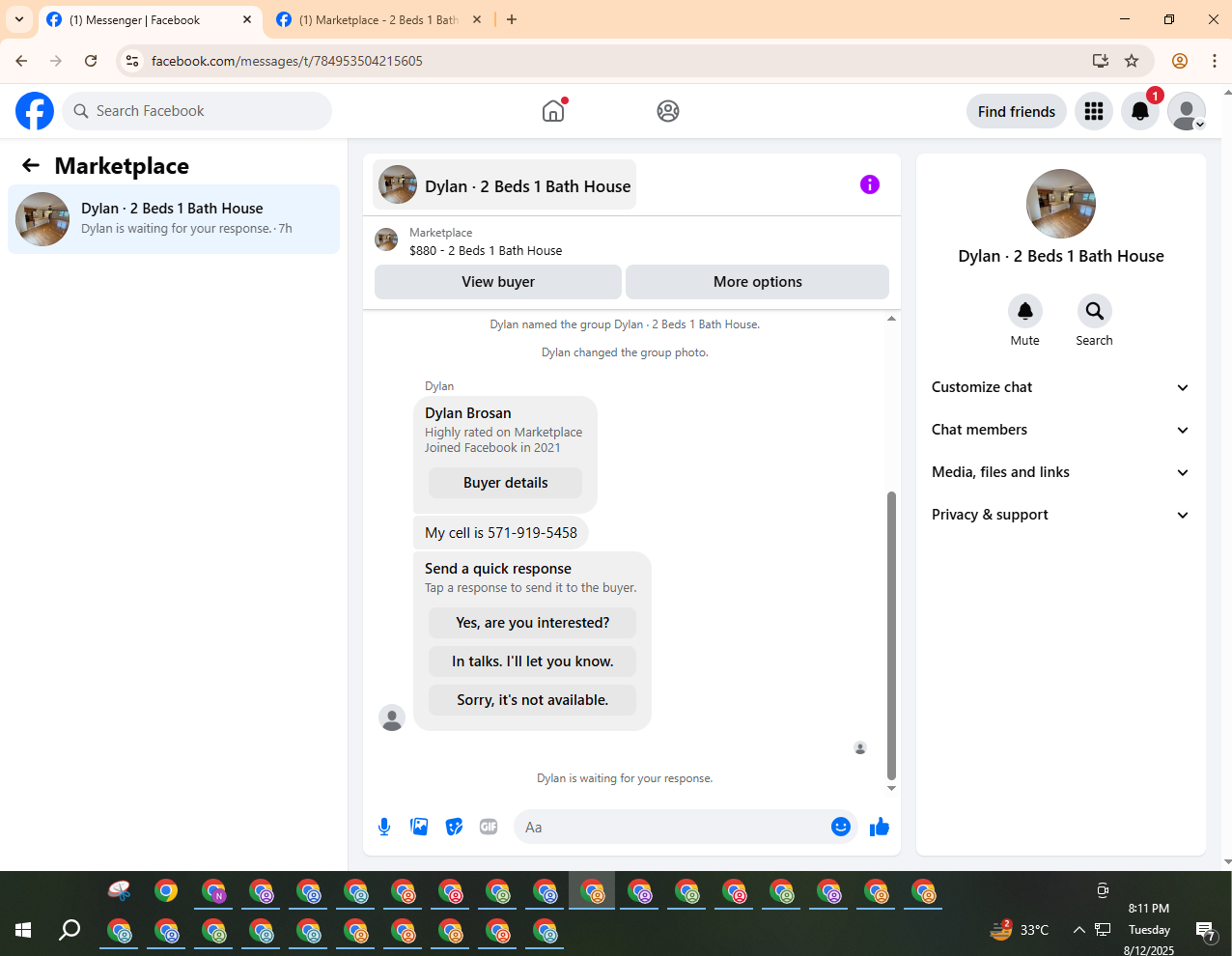
Task: Show hidden system tray icons
Action: (x=1078, y=930)
